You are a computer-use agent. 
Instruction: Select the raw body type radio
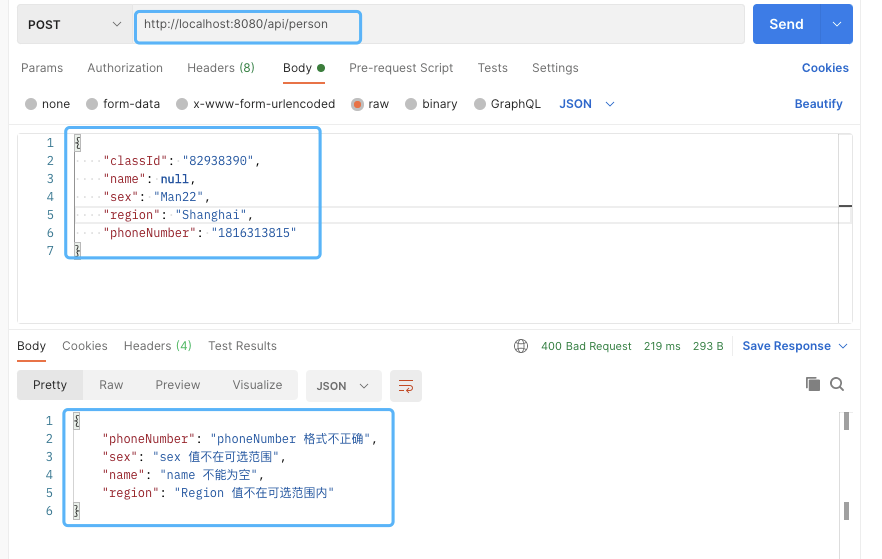pos(357,104)
